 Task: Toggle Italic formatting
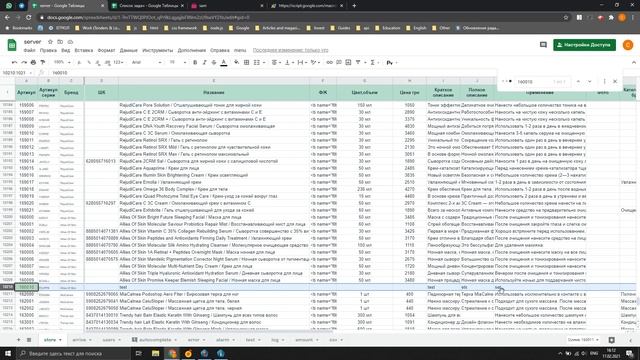[x=204, y=62]
